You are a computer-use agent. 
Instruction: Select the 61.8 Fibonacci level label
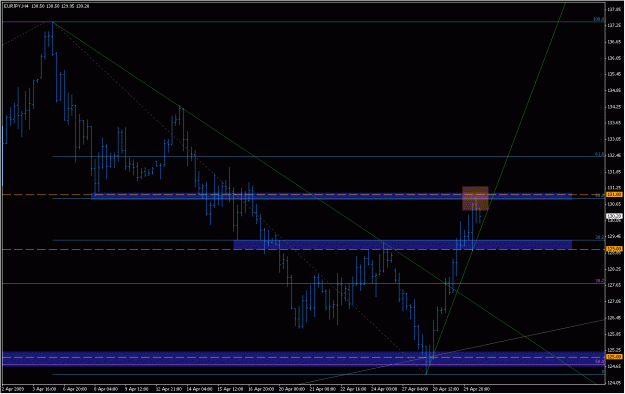coord(599,154)
